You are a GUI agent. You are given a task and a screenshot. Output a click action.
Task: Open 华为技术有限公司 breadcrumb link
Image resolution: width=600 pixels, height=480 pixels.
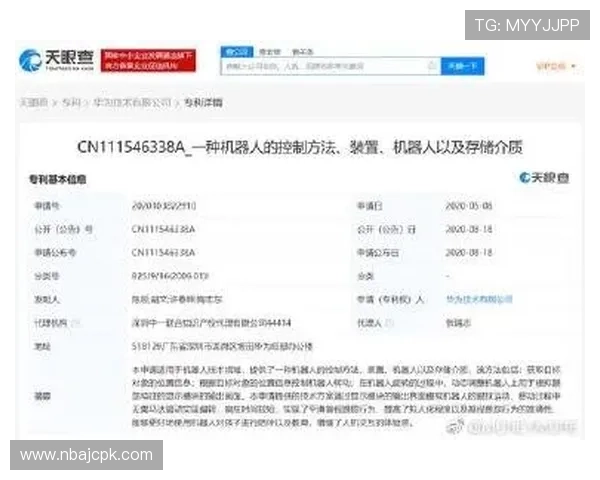132,103
